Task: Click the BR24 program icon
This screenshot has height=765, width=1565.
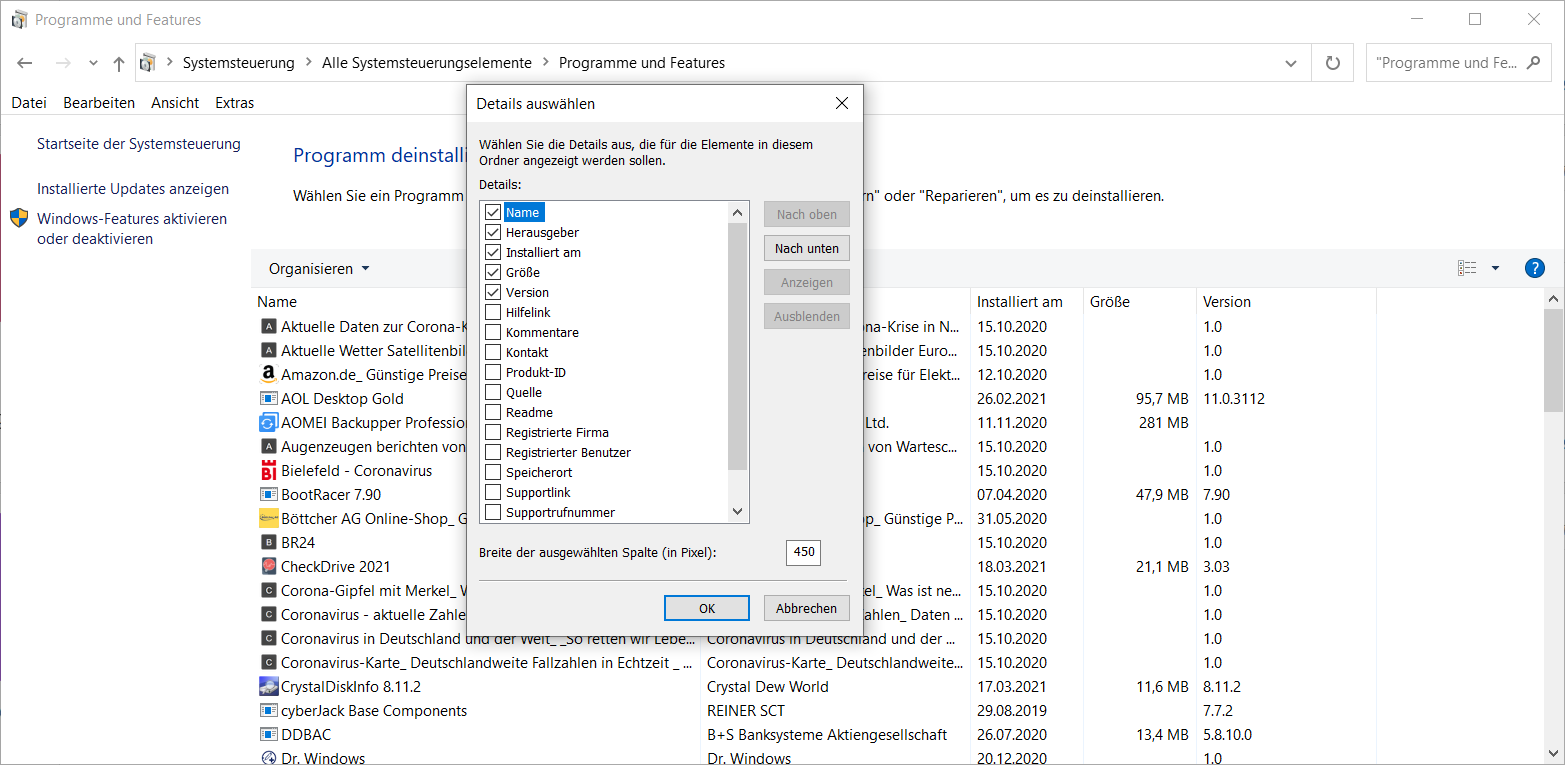Action: [x=268, y=543]
